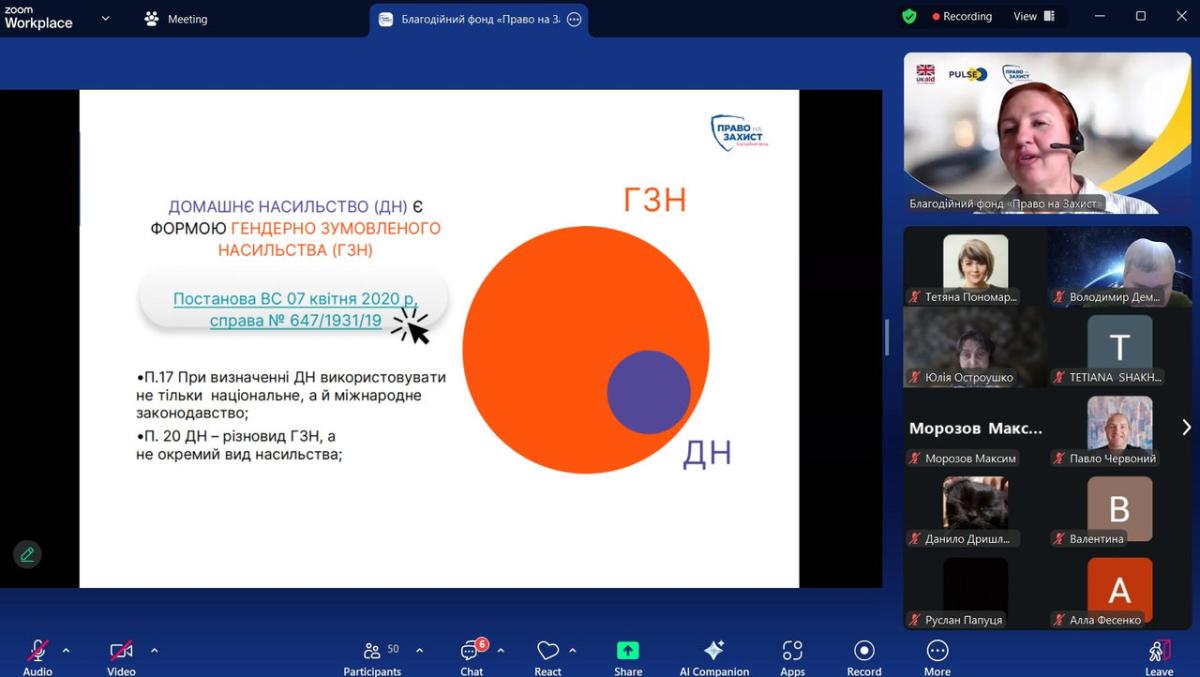The width and height of the screenshot is (1200, 677).
Task: Select Данило Дришл... participant tile
Action: pos(975,508)
